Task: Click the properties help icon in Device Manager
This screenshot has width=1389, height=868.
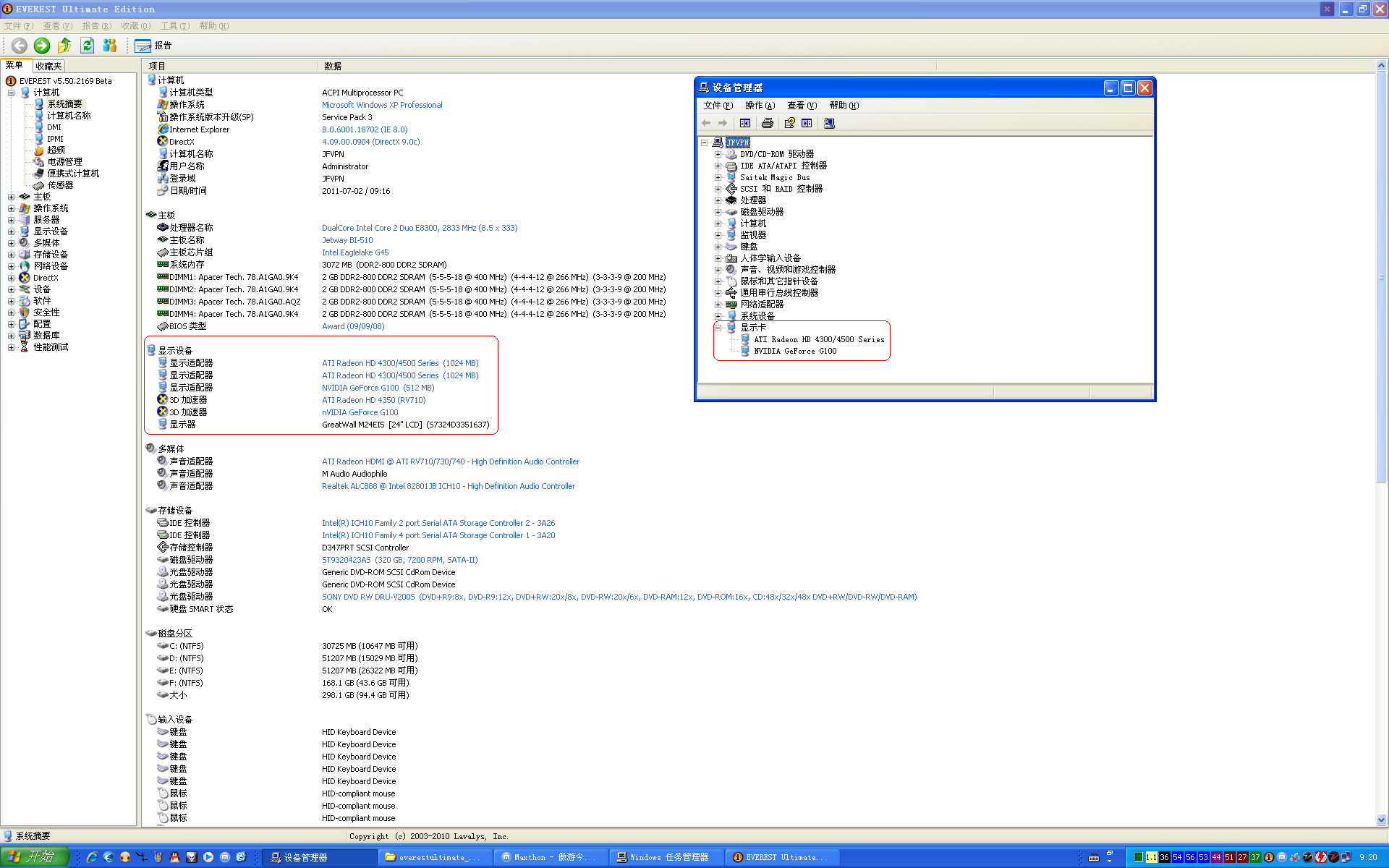Action: point(789,123)
